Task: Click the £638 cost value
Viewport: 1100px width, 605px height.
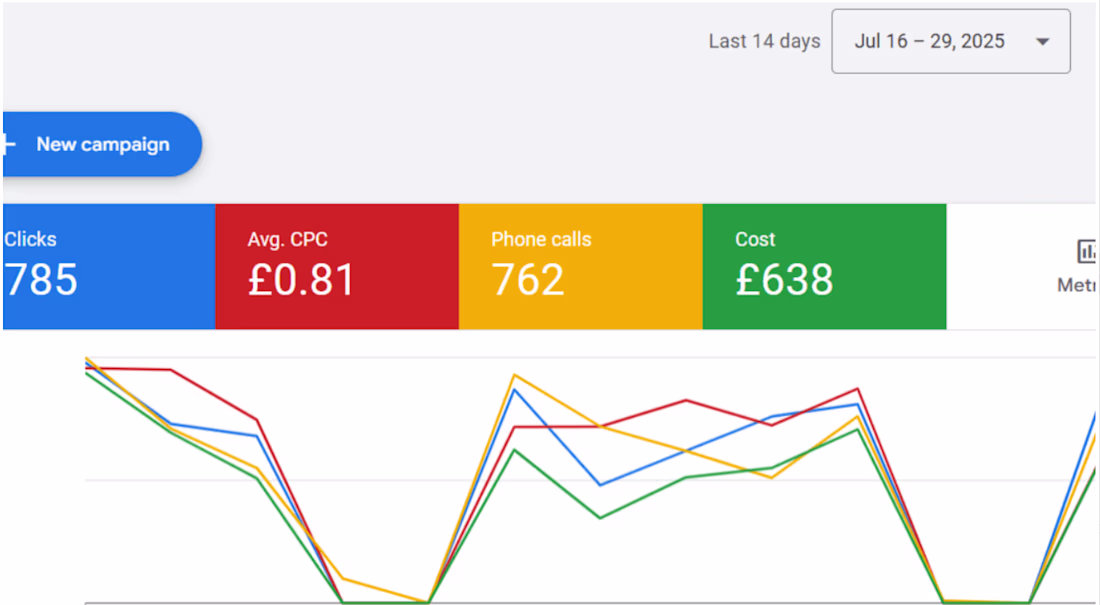Action: pyautogui.click(x=784, y=280)
